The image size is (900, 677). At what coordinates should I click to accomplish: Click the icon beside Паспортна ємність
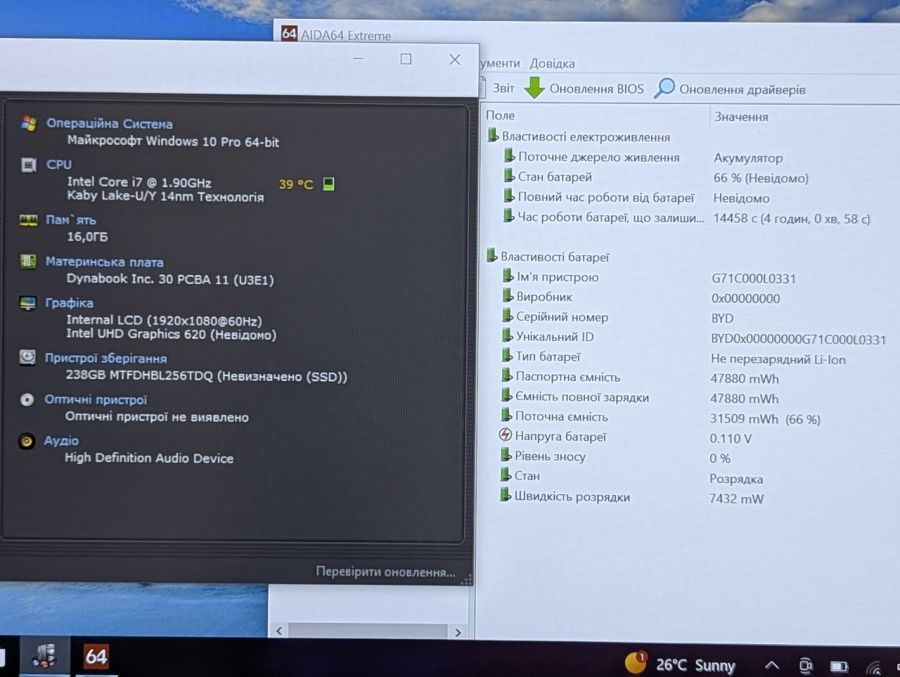506,376
